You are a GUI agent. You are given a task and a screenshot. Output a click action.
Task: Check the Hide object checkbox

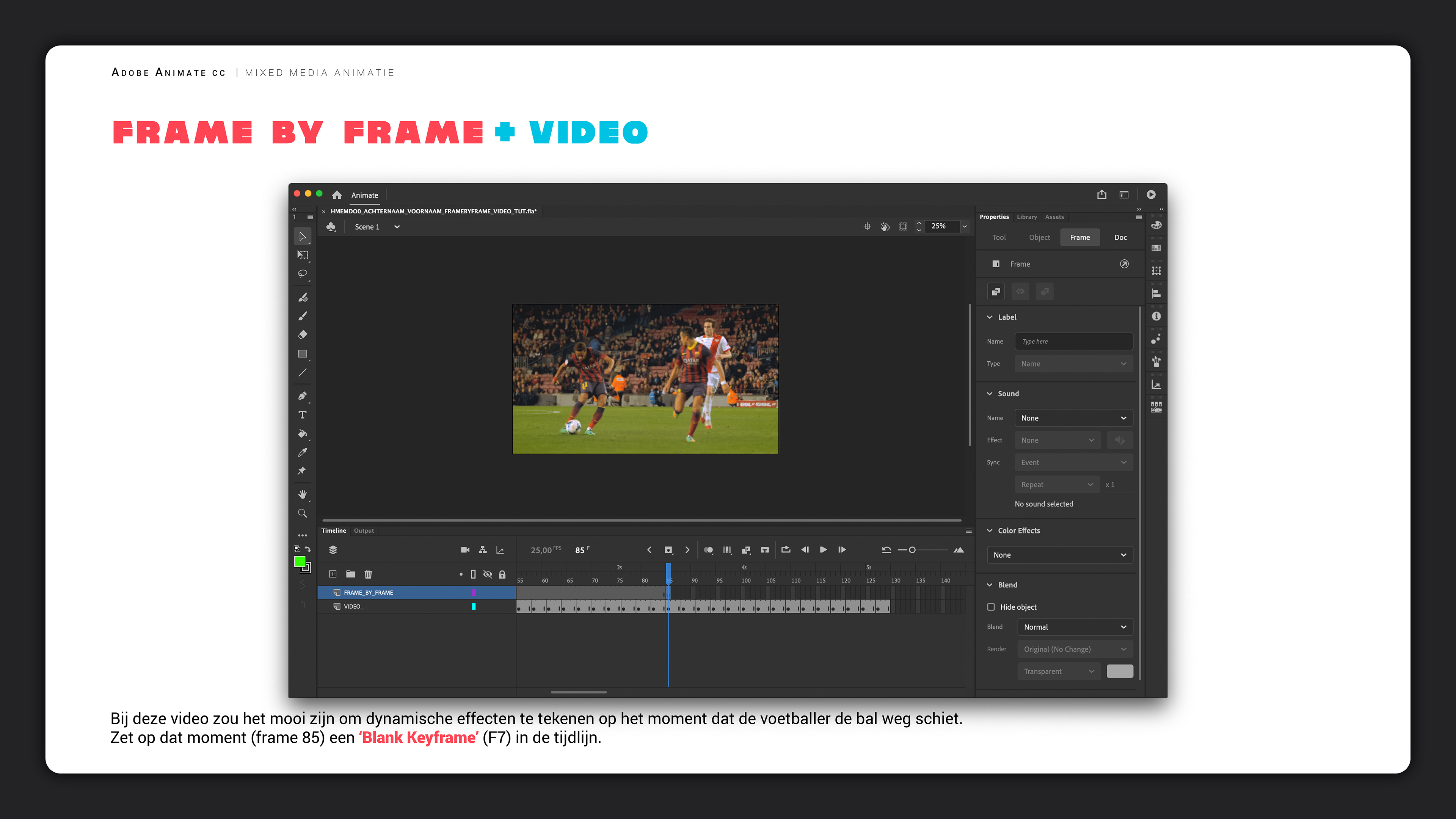pyautogui.click(x=991, y=607)
